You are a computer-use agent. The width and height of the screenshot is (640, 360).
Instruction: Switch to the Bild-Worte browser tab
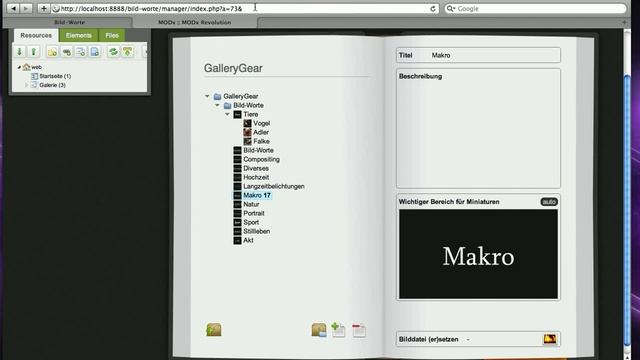click(69, 22)
